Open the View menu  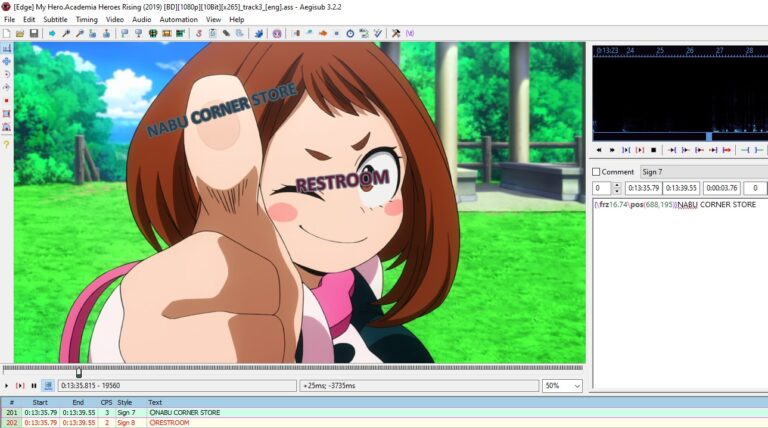(x=213, y=20)
